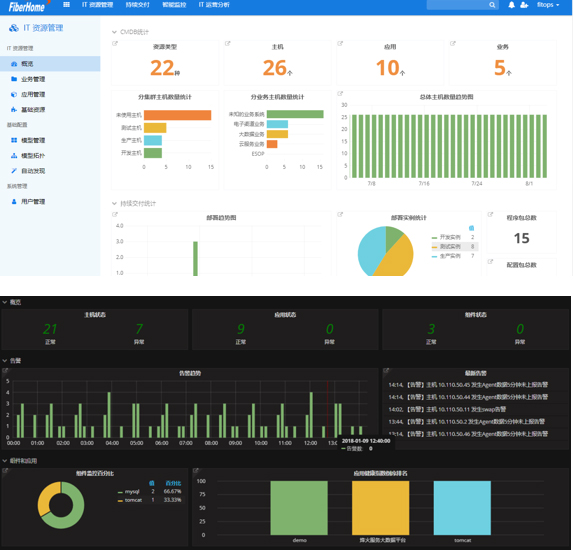573x557 pixels.
Task: Open IT 运营分析 top menu
Action: coord(214,5)
